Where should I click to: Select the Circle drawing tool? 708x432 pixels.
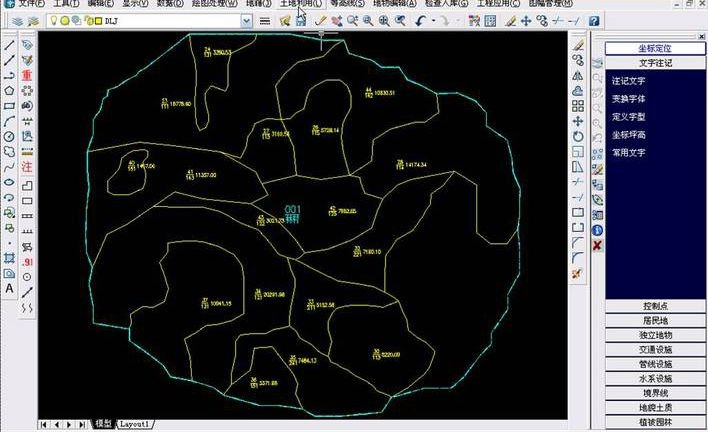click(x=9, y=136)
